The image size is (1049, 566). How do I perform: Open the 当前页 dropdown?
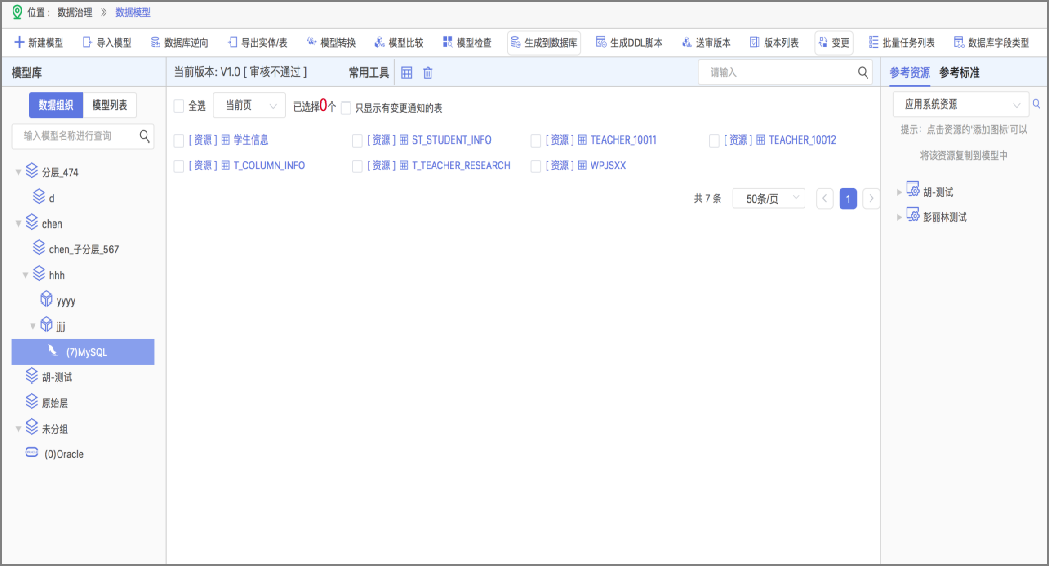249,106
